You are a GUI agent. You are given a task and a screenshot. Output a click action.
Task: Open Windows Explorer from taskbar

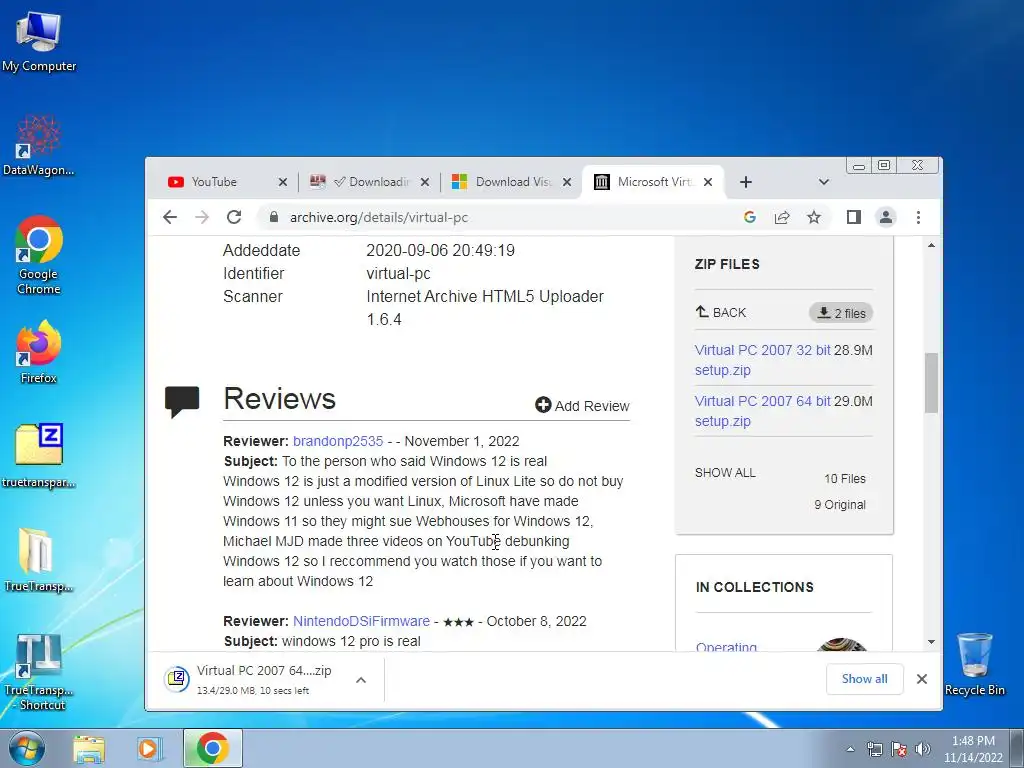coord(89,749)
